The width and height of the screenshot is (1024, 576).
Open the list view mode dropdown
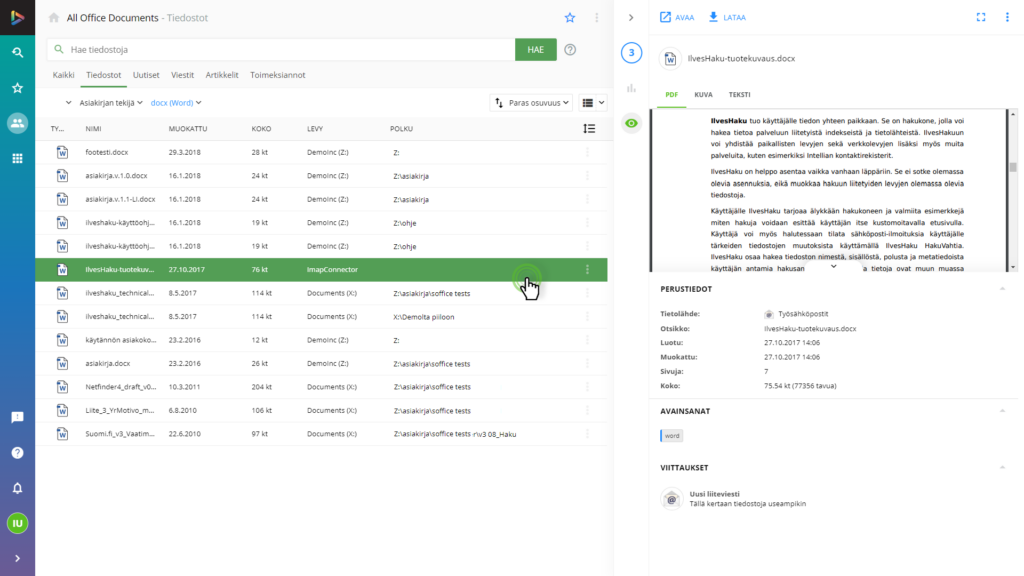594,103
